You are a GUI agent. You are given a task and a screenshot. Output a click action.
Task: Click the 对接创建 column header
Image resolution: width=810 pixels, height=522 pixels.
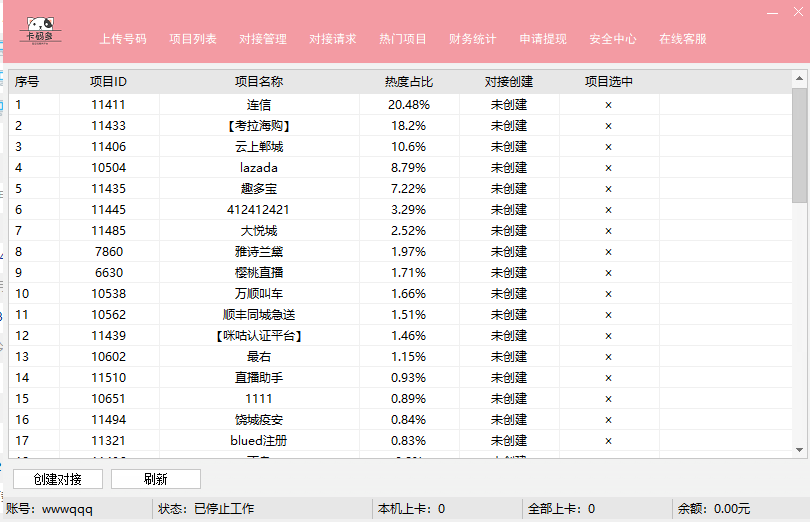(509, 82)
